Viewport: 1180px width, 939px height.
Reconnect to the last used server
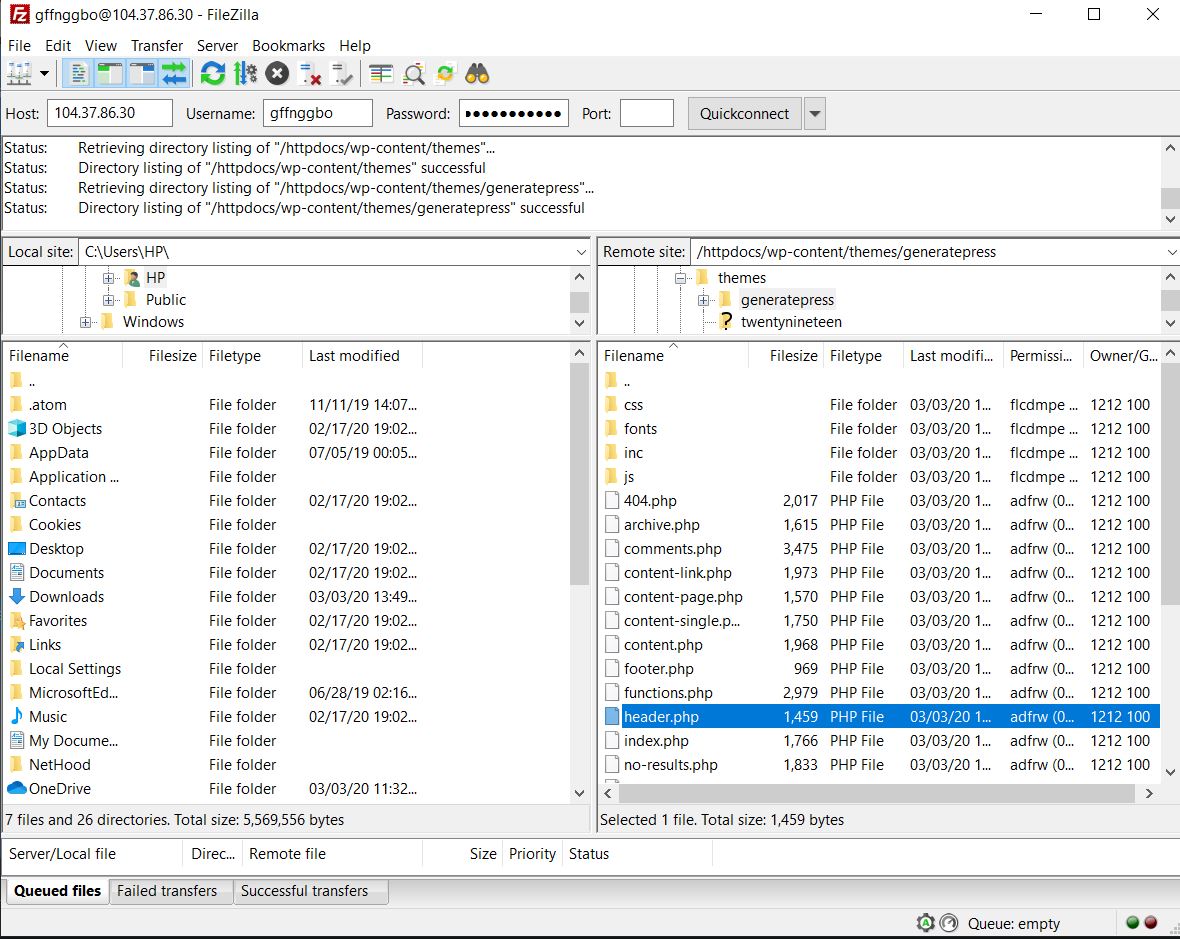coord(342,74)
